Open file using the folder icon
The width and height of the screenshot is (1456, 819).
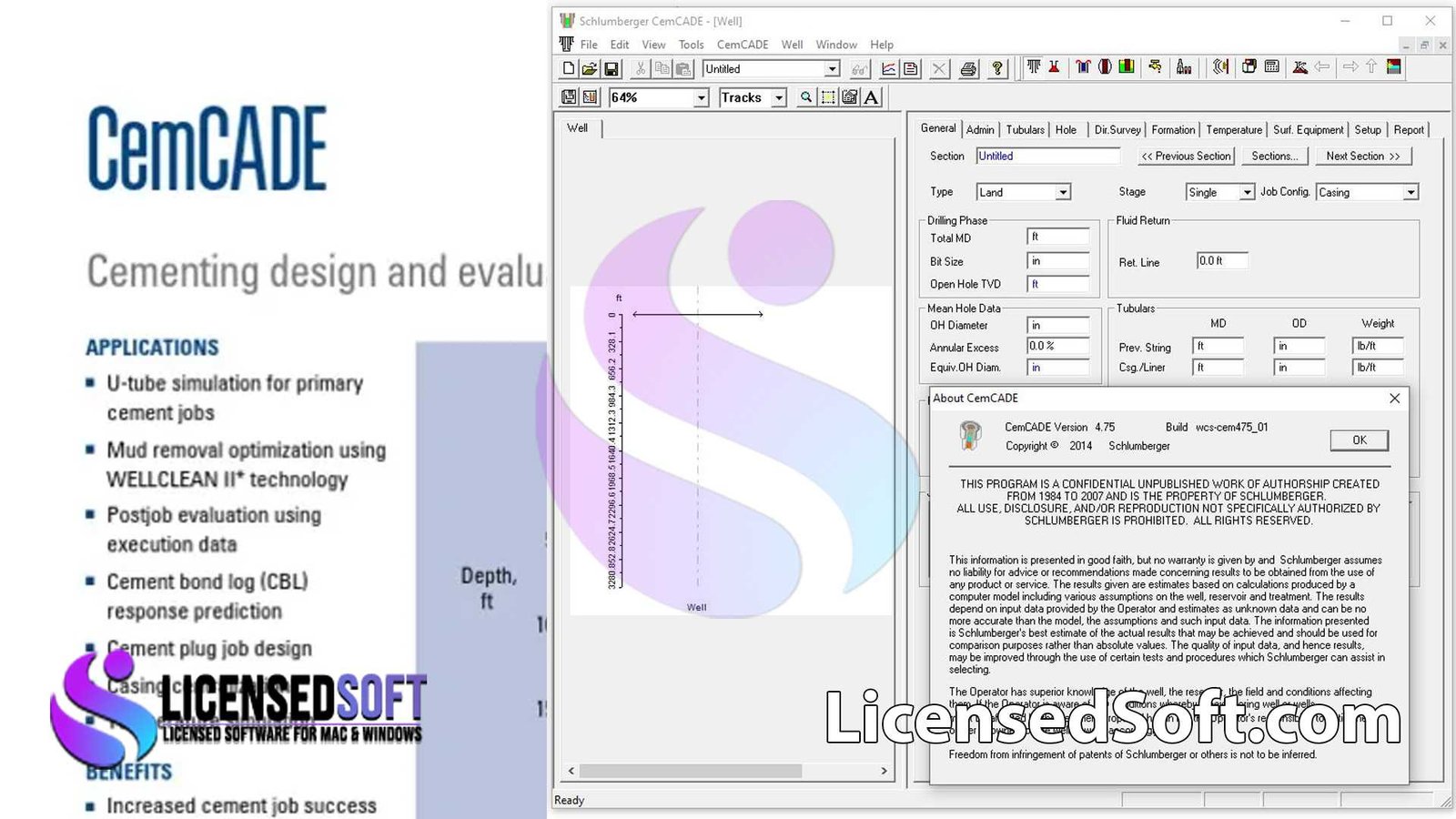pos(590,68)
